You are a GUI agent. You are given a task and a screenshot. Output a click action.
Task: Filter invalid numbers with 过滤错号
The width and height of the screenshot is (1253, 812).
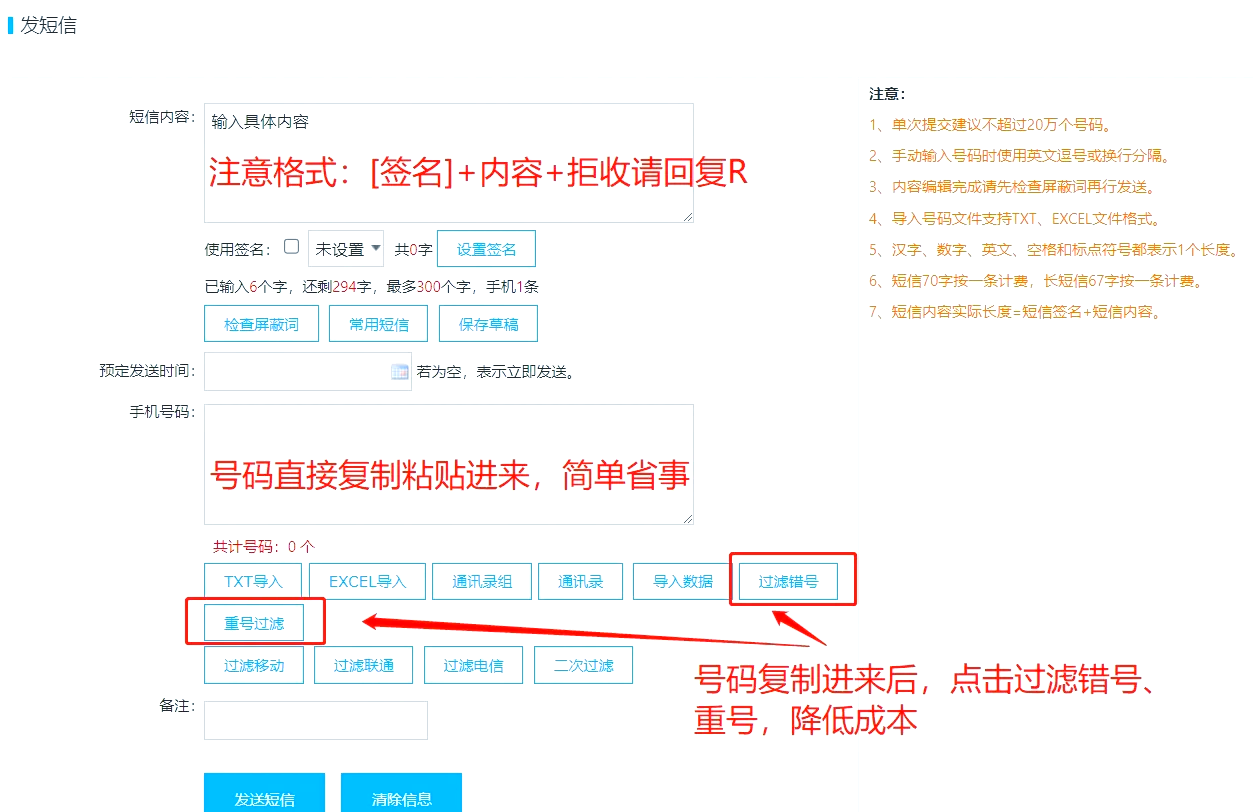coord(788,581)
